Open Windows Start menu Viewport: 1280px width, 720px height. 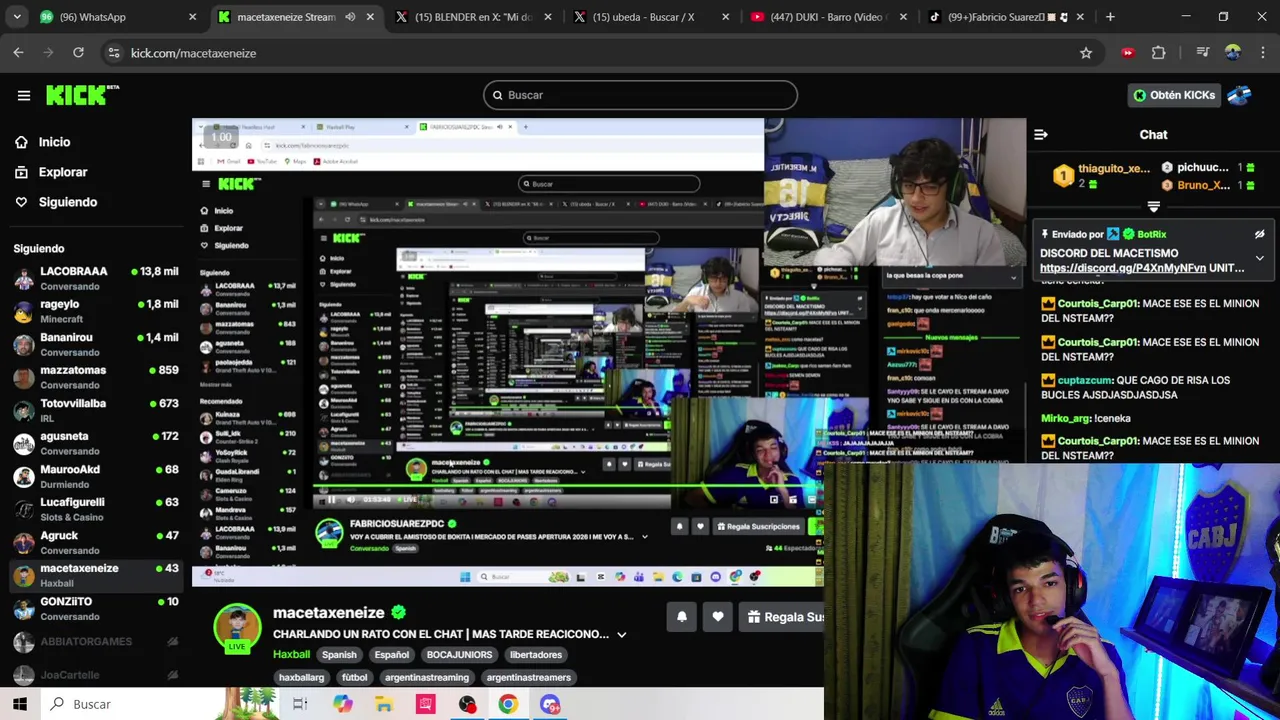tap(19, 704)
